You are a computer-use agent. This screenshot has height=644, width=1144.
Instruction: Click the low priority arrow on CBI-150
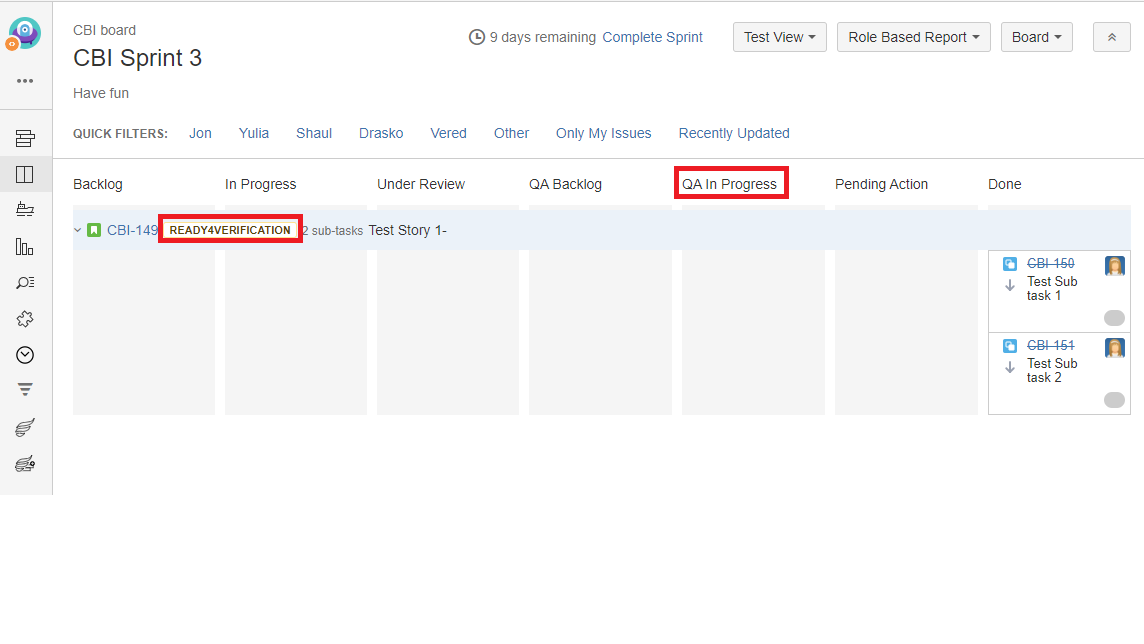[1010, 285]
